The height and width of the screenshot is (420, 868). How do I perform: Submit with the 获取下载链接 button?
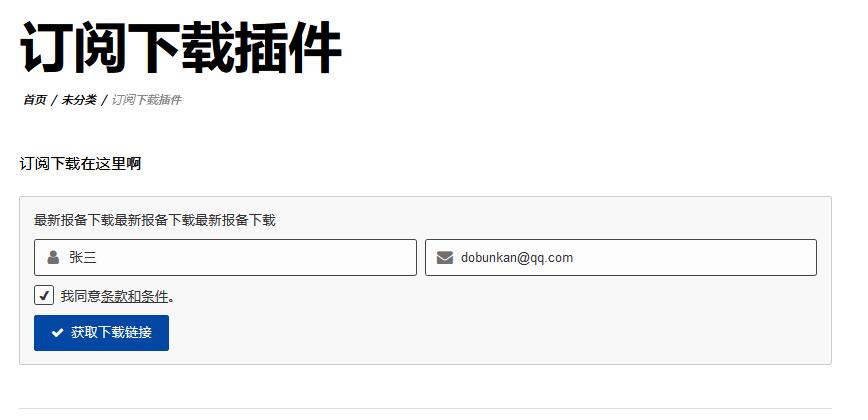pos(101,333)
